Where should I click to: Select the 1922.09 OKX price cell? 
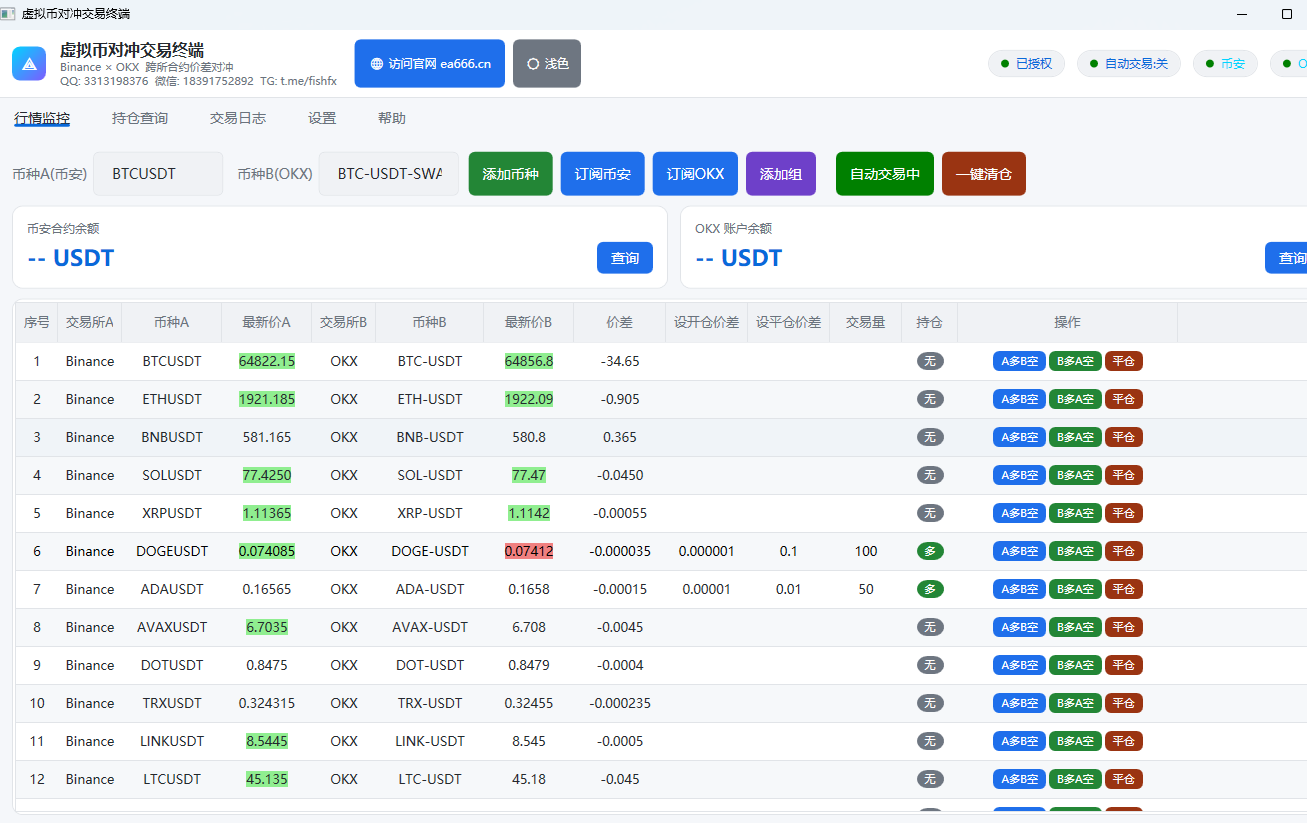tap(529, 399)
